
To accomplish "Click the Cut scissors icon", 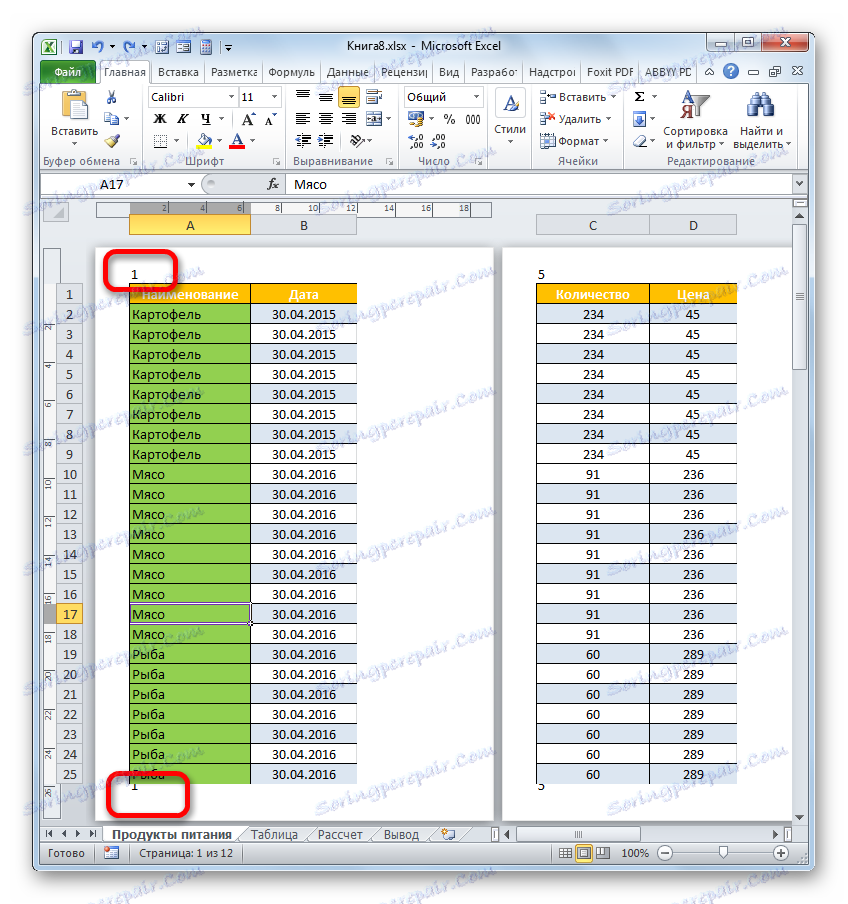I will 111,97.
